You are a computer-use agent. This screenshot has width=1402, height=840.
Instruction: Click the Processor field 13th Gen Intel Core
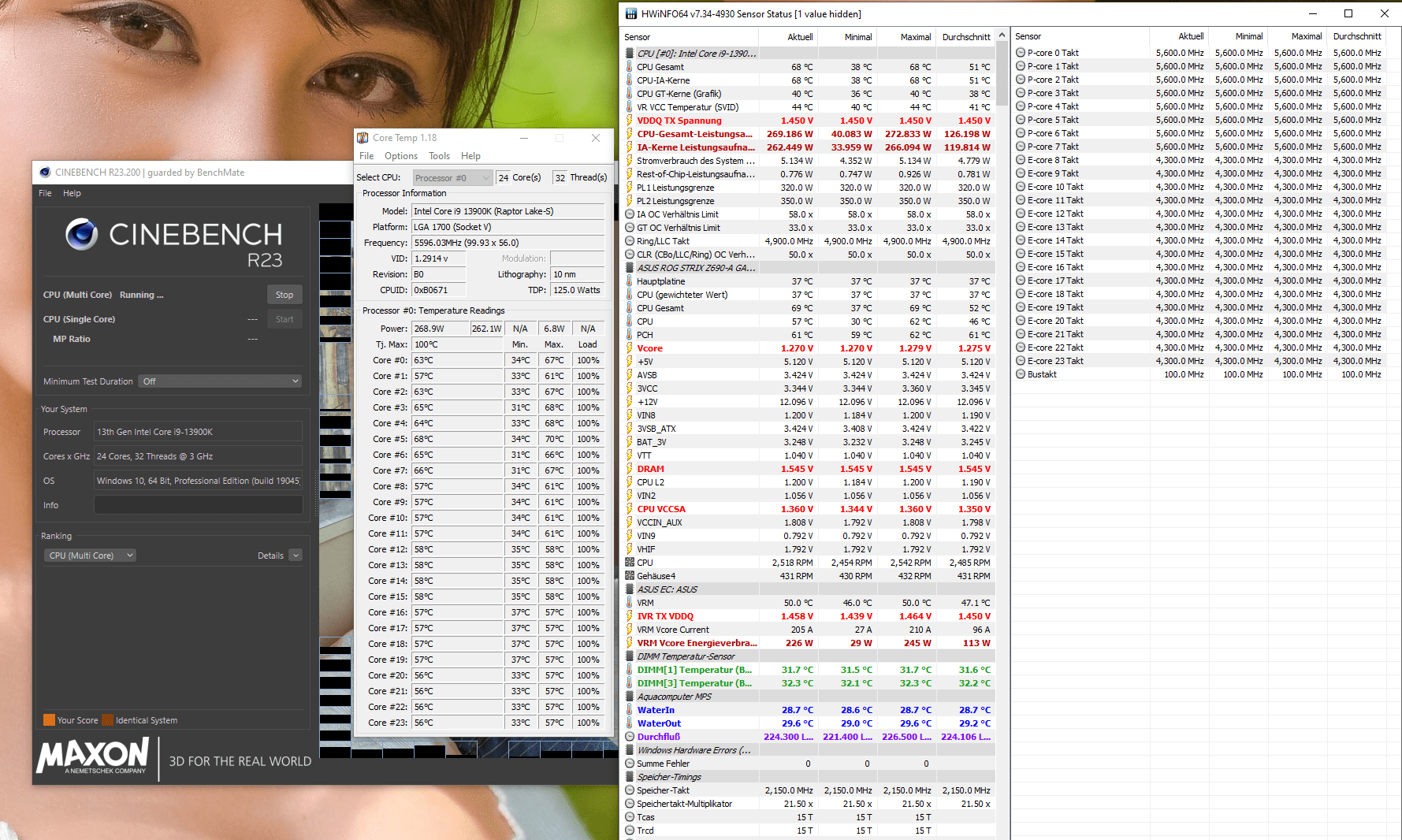click(x=198, y=432)
